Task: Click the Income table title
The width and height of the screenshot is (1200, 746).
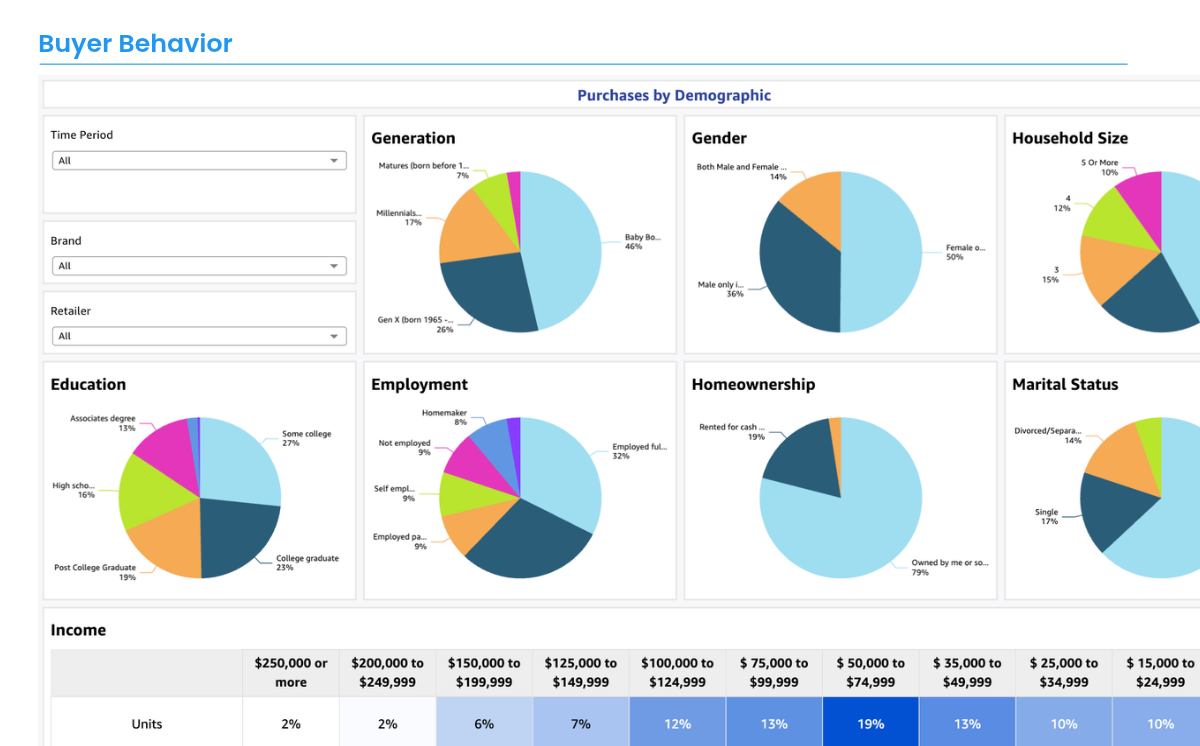Action: 78,630
